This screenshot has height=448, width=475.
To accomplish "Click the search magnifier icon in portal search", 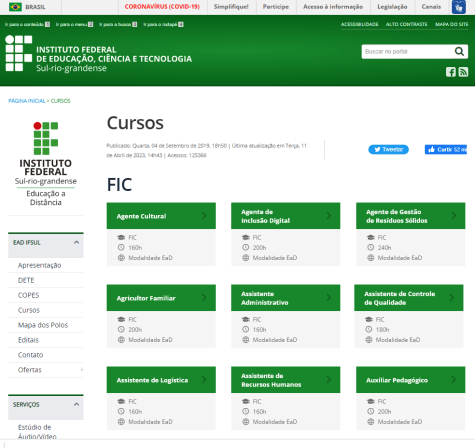I will point(459,52).
